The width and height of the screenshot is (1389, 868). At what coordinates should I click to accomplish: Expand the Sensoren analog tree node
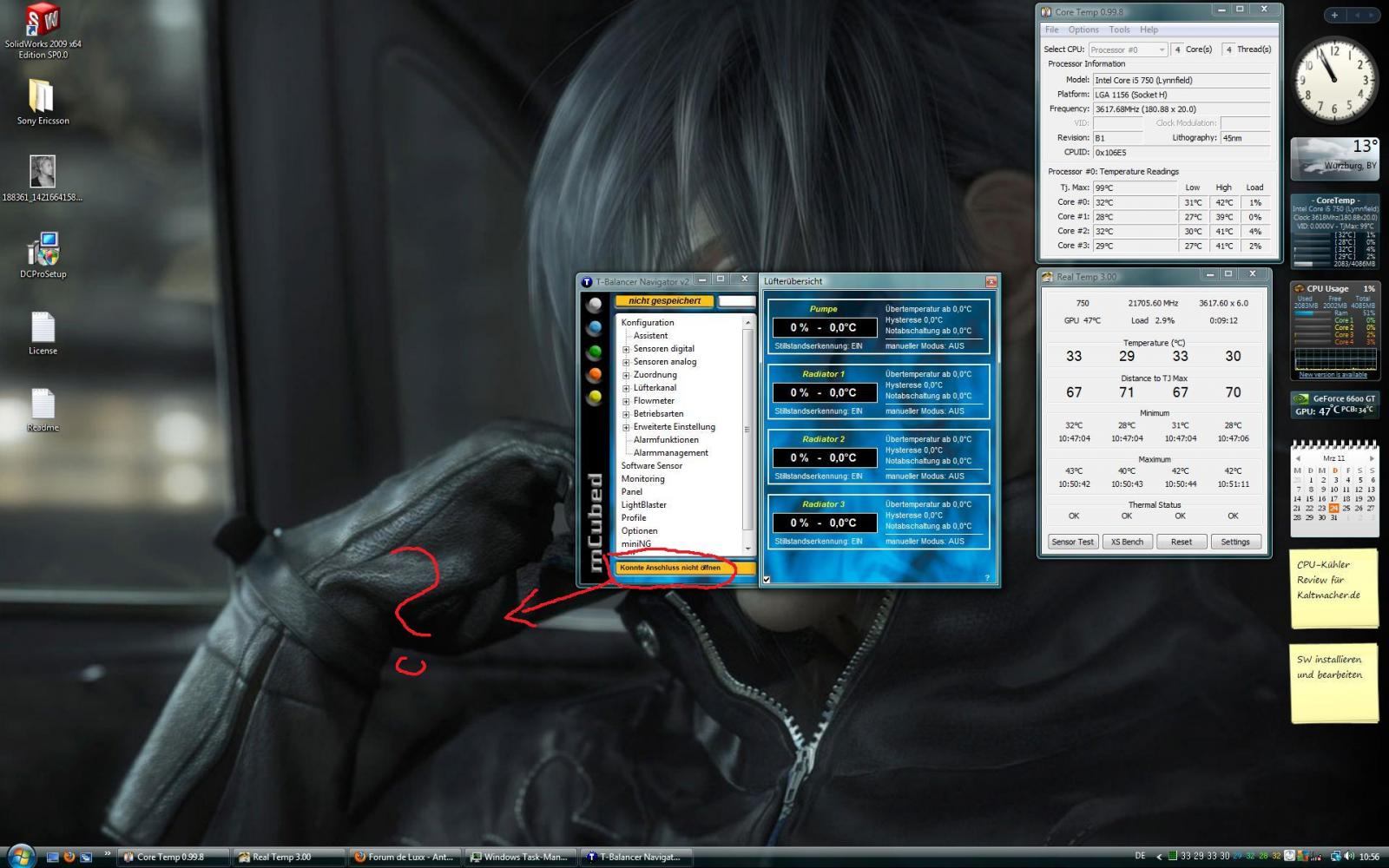pyautogui.click(x=626, y=362)
